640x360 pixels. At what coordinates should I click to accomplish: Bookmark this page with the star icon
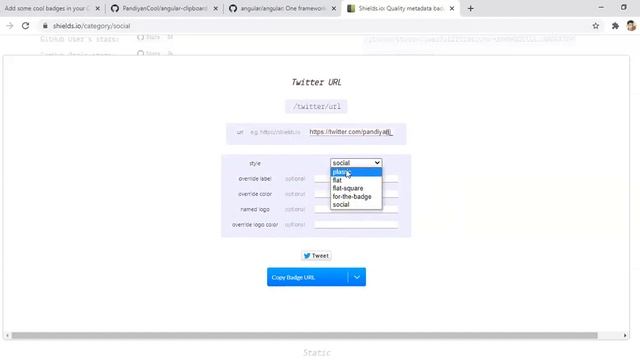point(596,26)
